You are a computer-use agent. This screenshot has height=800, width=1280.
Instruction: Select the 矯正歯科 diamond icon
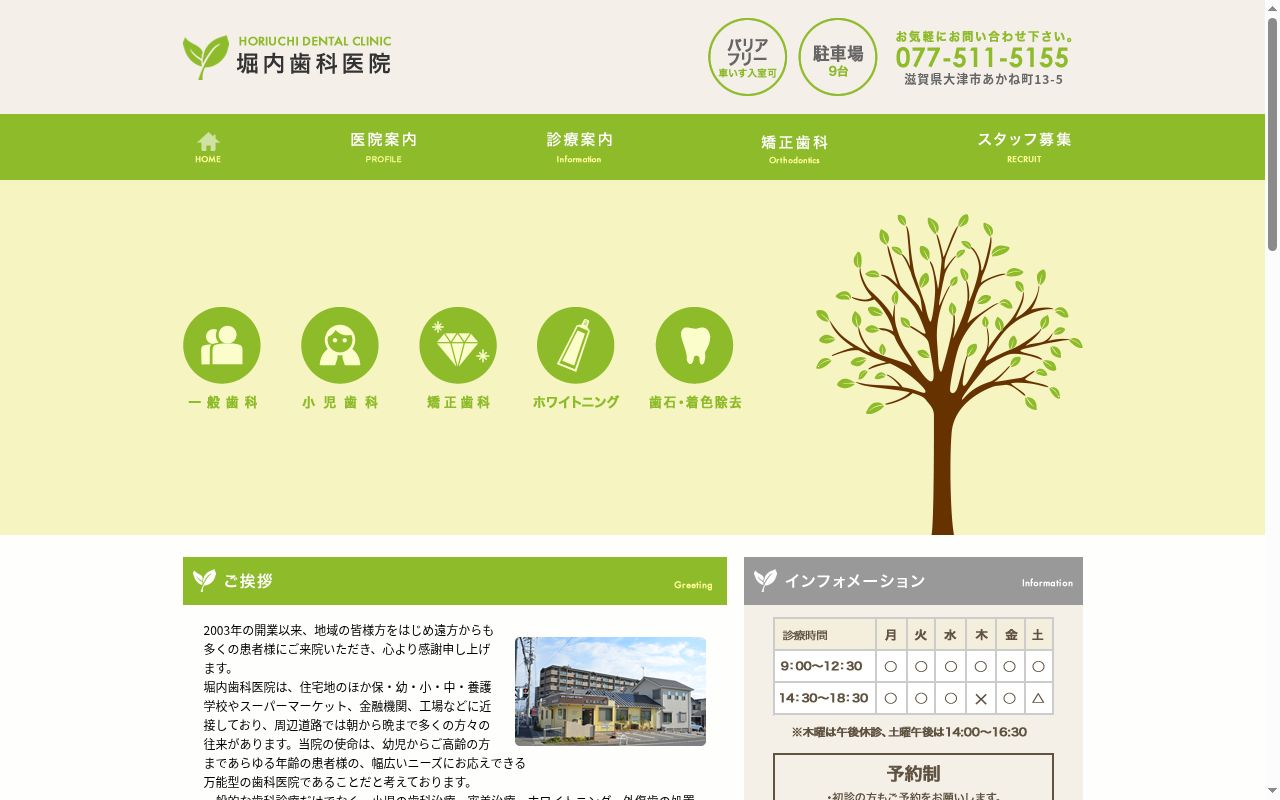(458, 346)
